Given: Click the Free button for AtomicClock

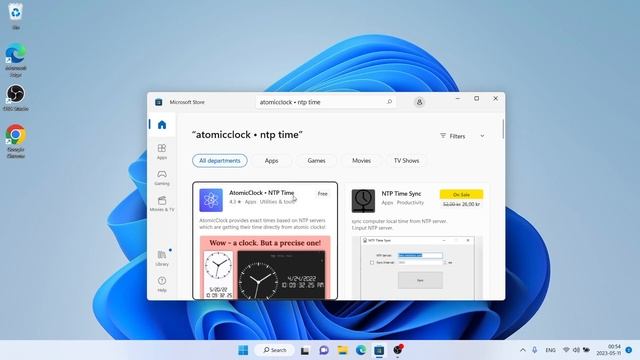Looking at the screenshot, I should click(x=322, y=194).
